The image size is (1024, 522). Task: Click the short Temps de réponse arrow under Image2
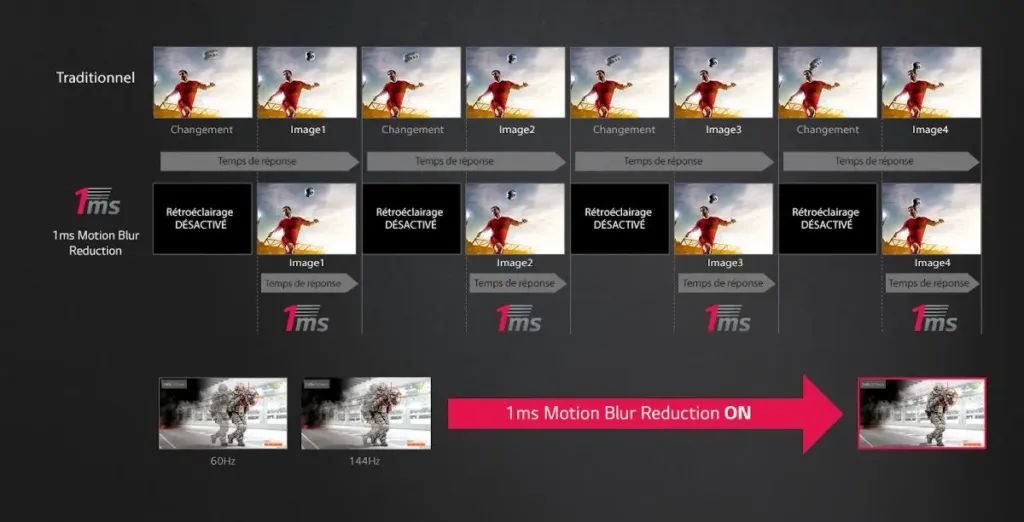click(x=516, y=283)
